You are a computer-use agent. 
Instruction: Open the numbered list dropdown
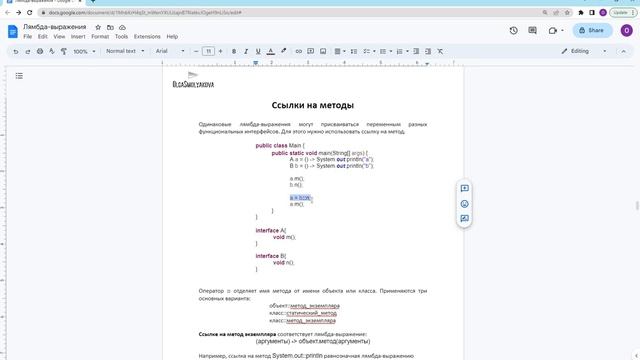click(402, 51)
